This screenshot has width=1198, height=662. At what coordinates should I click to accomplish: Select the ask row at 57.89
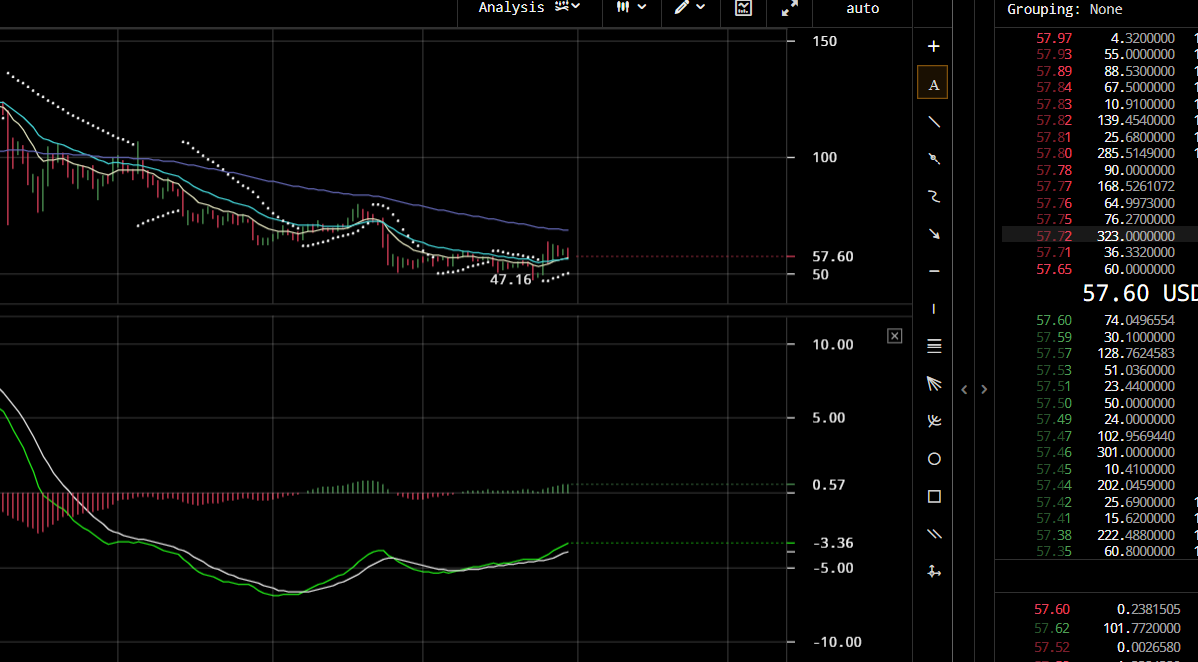point(1100,71)
